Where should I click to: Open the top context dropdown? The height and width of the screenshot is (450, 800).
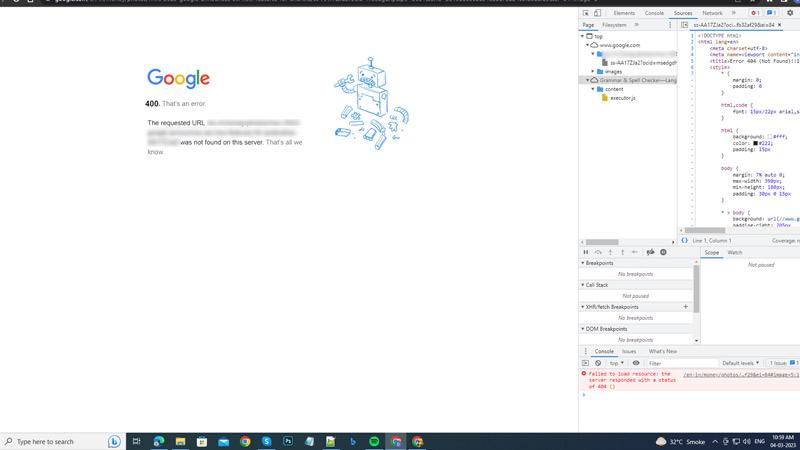(616, 363)
